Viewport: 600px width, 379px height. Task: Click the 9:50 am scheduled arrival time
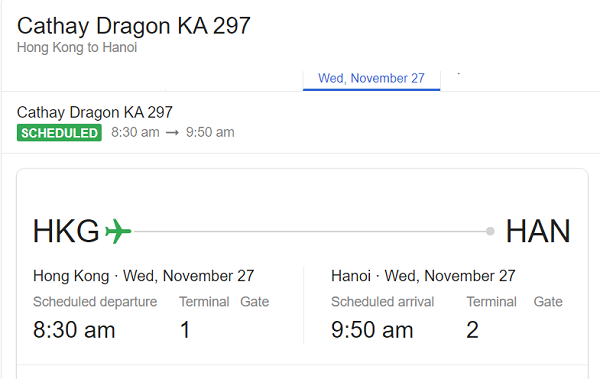(x=372, y=330)
